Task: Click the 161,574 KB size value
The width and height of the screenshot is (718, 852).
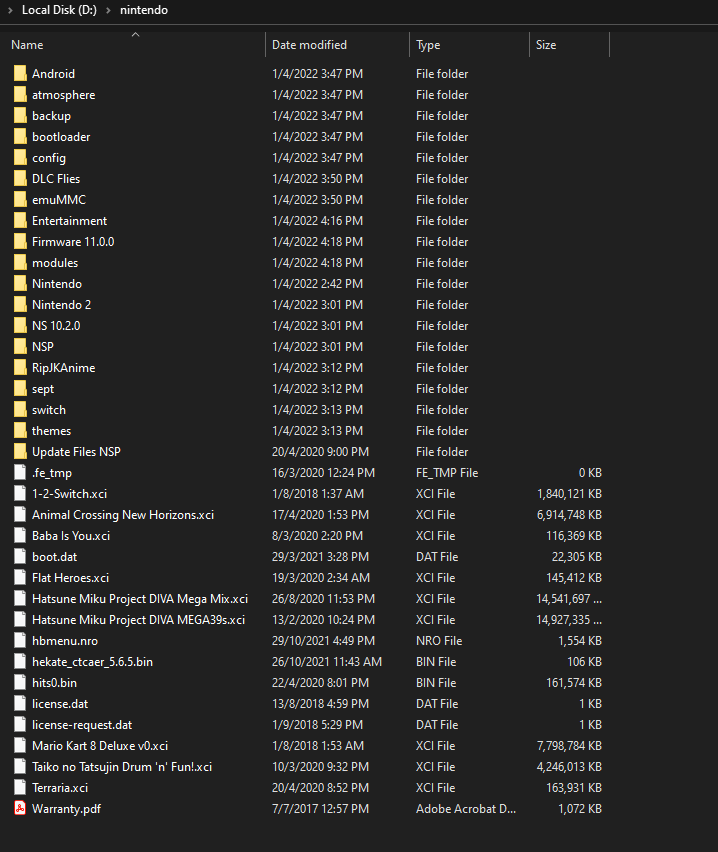Action: click(574, 682)
